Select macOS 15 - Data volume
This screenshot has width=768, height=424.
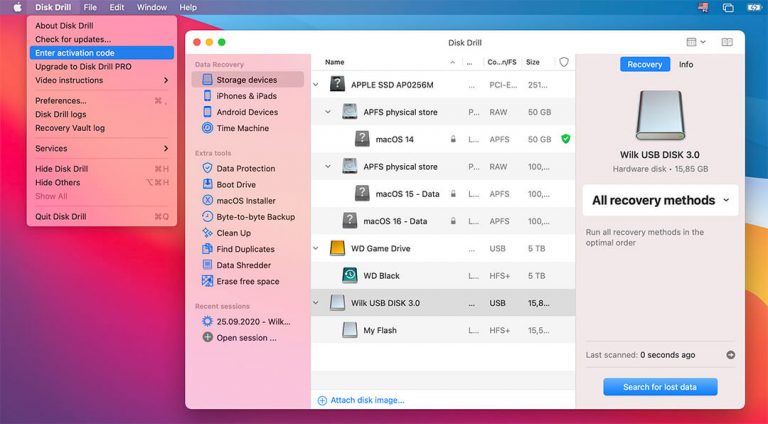click(x=443, y=194)
